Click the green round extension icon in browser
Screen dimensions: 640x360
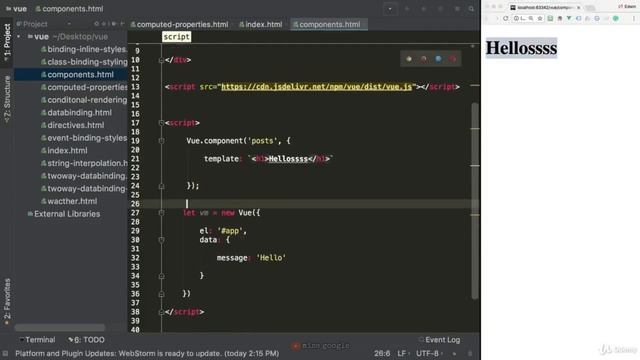point(616,18)
